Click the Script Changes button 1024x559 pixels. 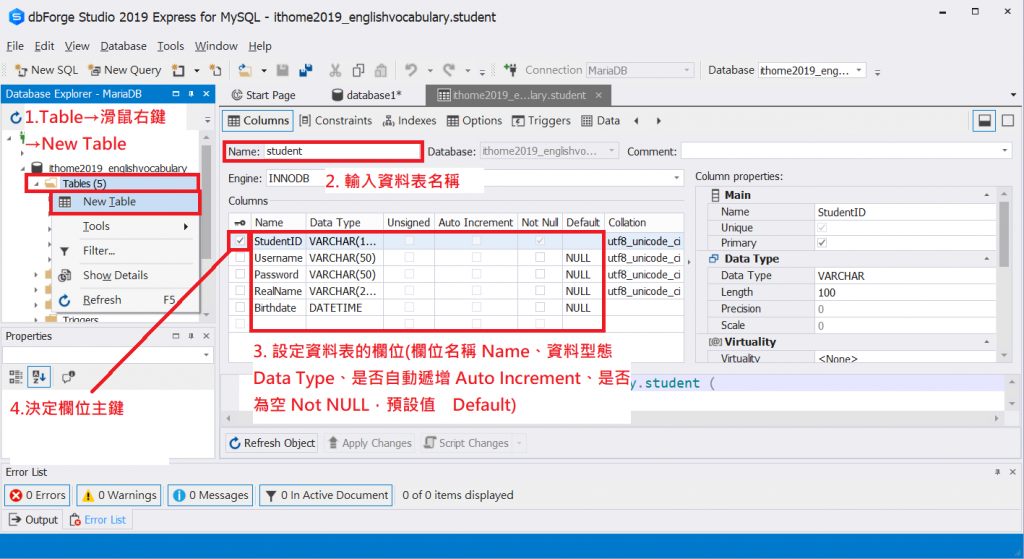[466, 443]
